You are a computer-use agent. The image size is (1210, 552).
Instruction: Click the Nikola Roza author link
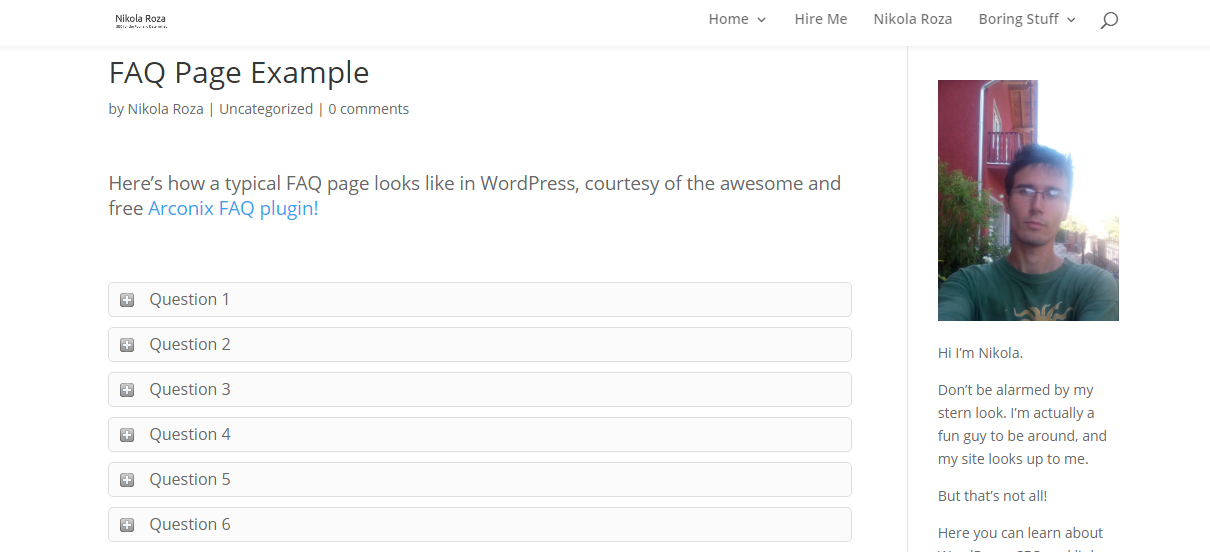point(165,109)
